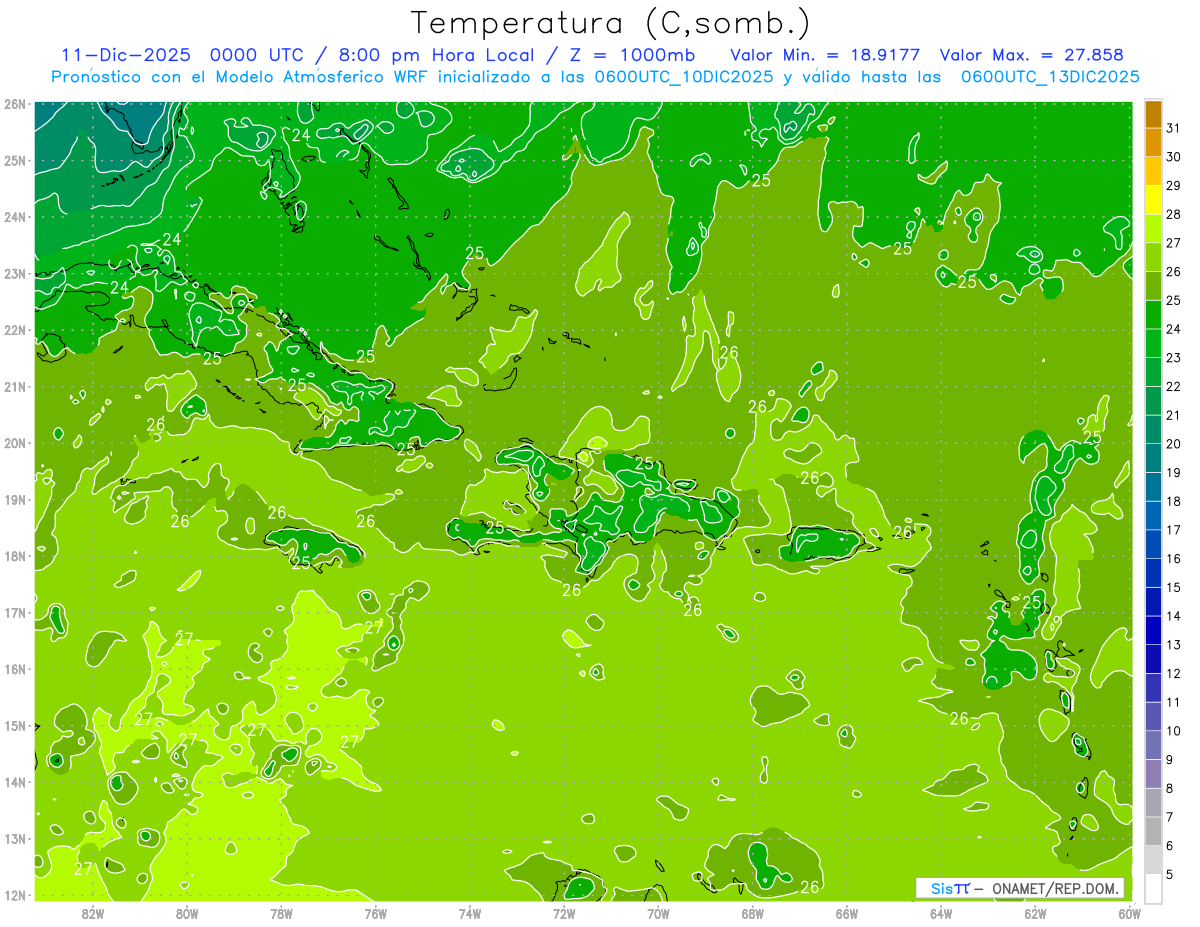The height and width of the screenshot is (927, 1200).
Task: Click the legend value "28"
Action: pyautogui.click(x=1173, y=214)
